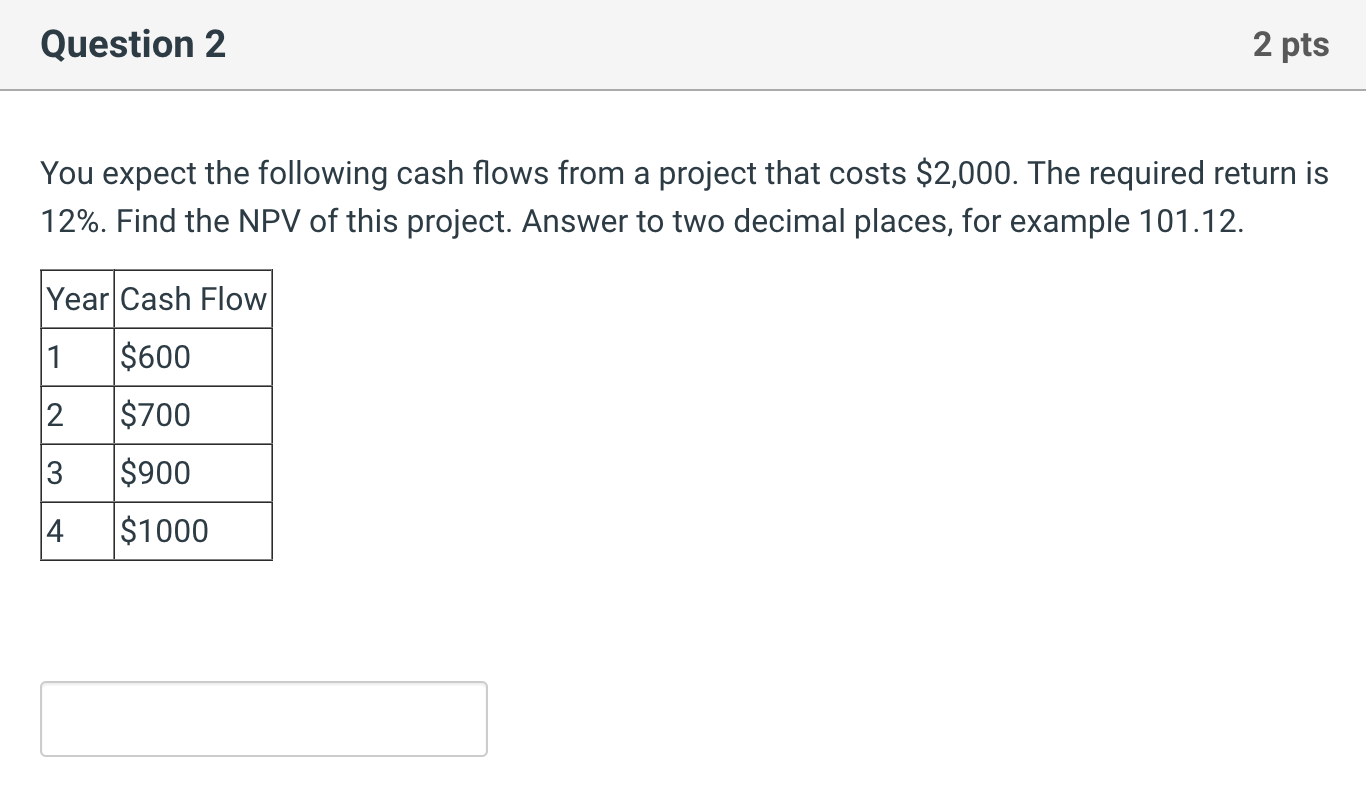Click the $900 cash flow cell
The width and height of the screenshot is (1366, 812).
pos(193,473)
